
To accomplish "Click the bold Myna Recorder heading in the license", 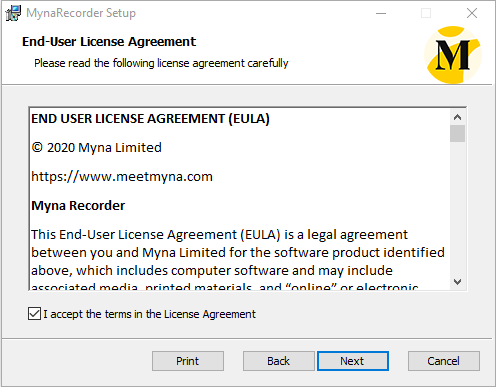I will pyautogui.click(x=78, y=206).
